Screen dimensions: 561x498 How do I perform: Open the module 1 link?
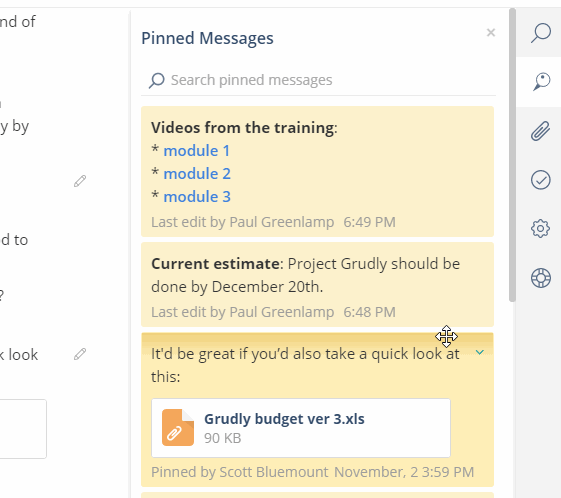coord(196,151)
